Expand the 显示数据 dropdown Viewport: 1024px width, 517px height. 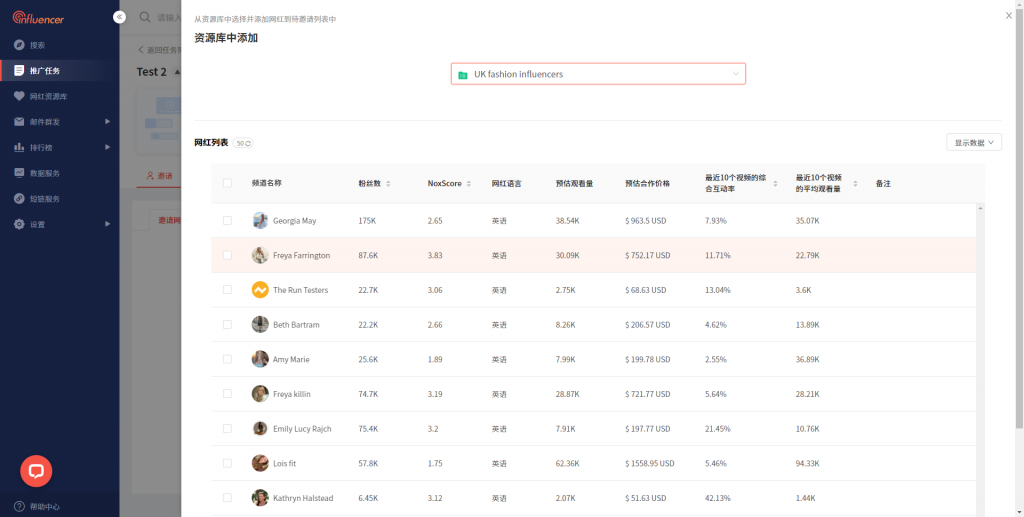973,143
